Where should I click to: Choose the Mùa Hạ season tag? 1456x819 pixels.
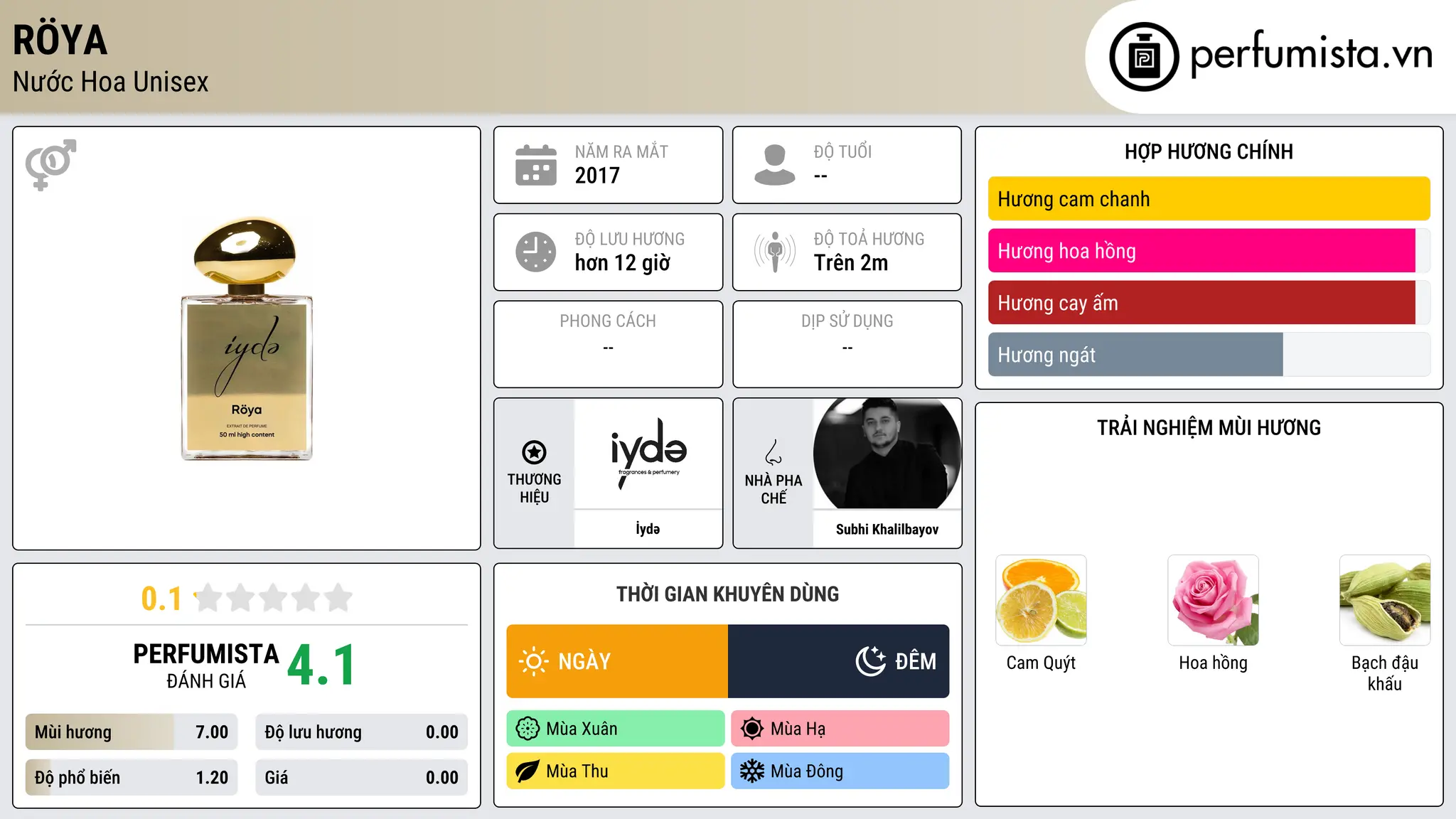[840, 729]
